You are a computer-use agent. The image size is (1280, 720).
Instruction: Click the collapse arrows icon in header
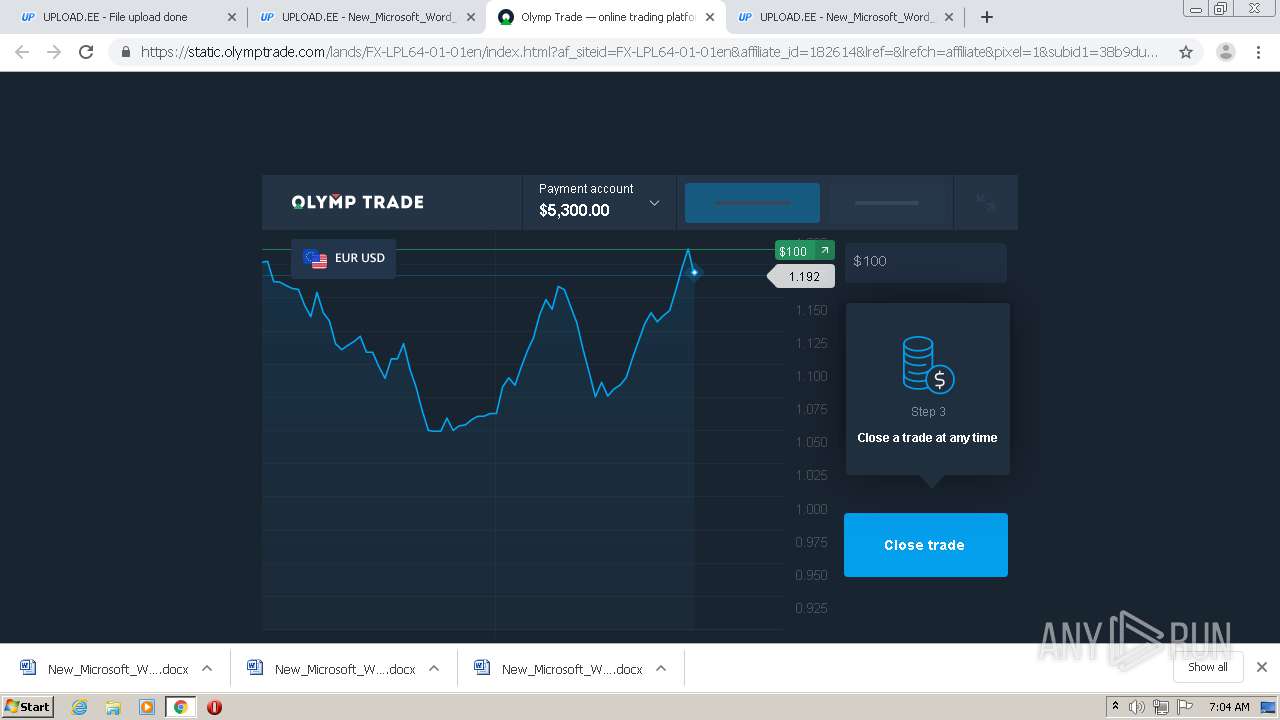(986, 203)
